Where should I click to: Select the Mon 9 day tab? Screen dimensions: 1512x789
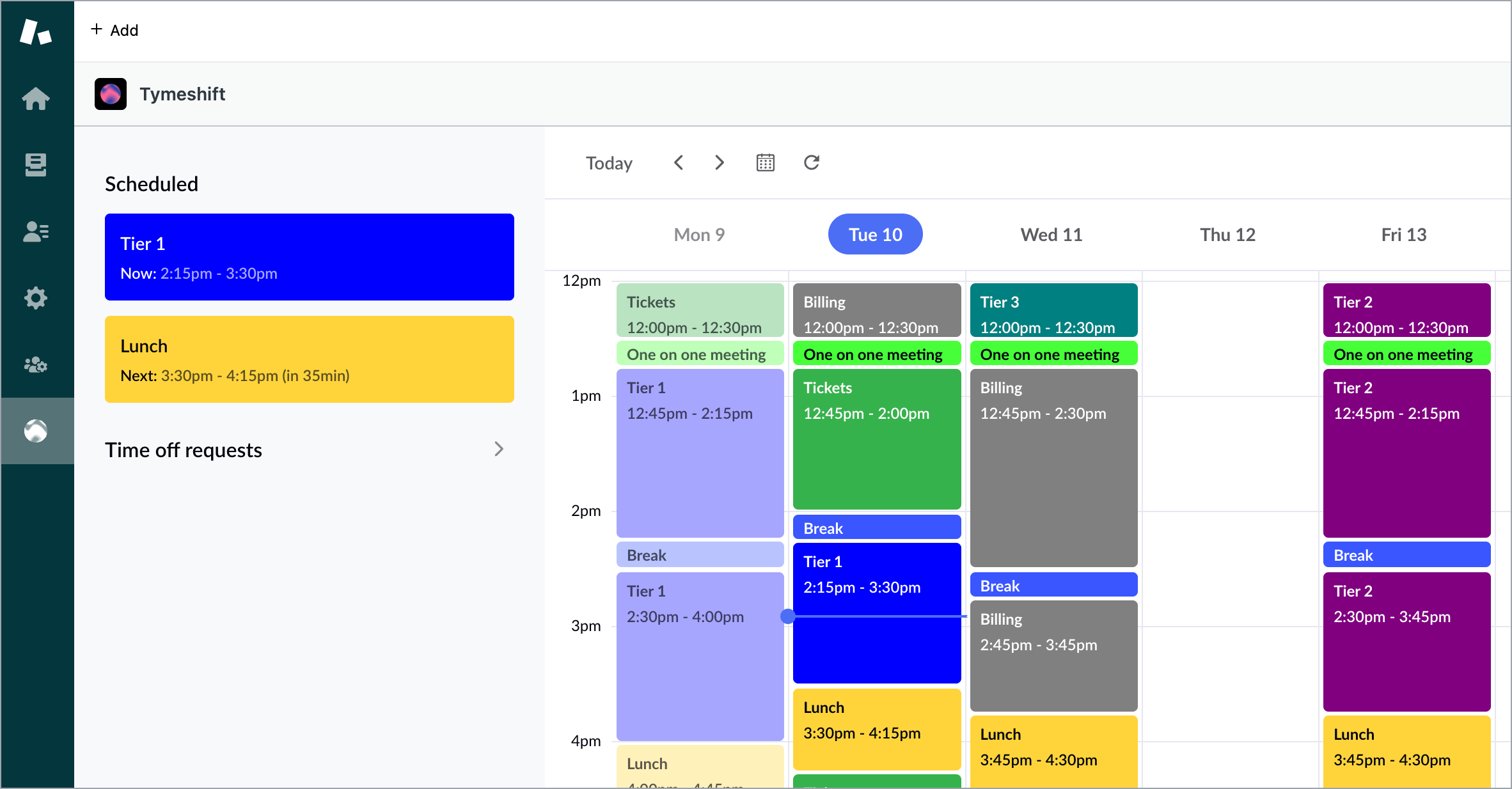click(x=699, y=235)
